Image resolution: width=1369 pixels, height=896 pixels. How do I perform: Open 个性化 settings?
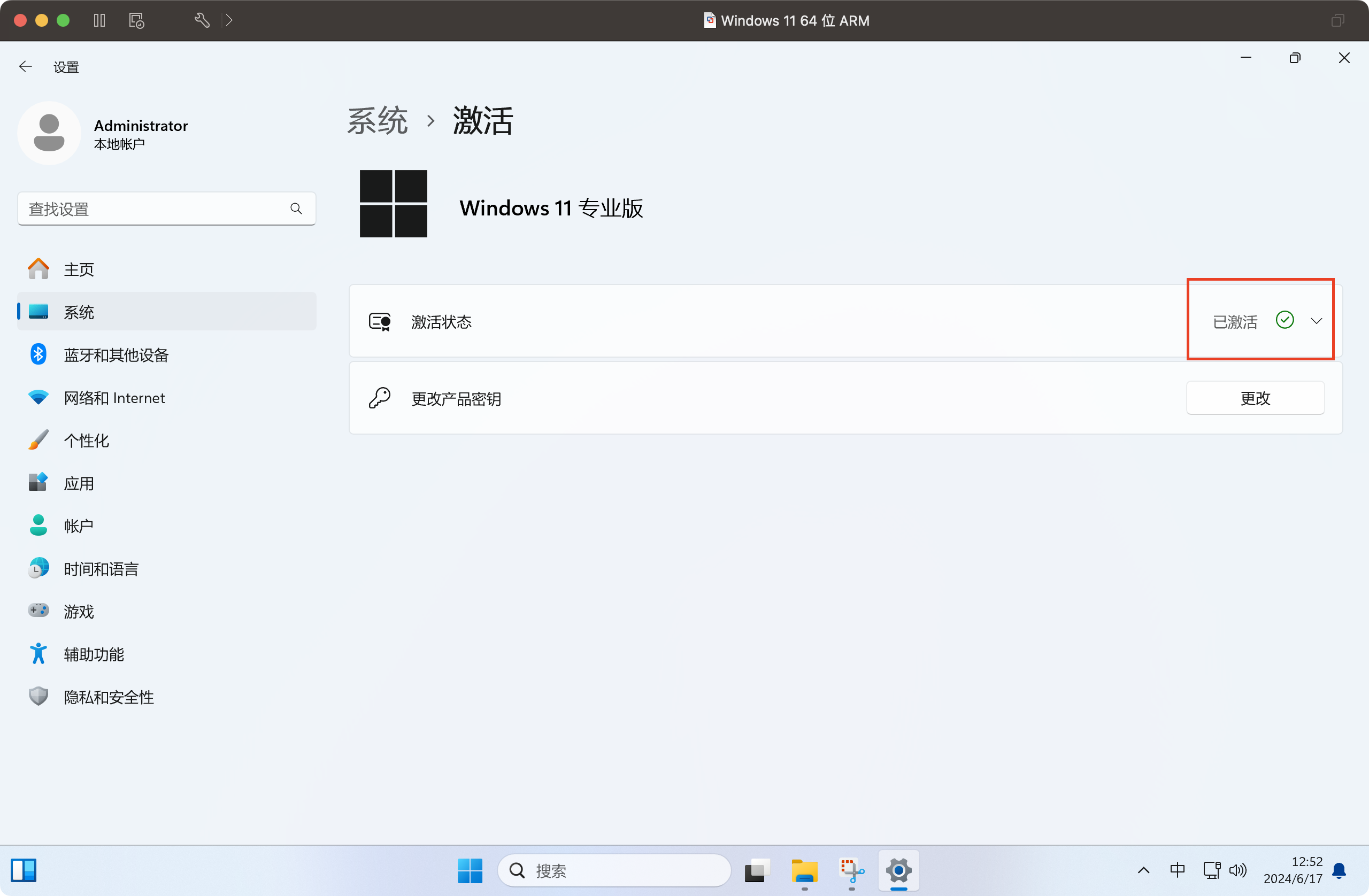(167, 441)
